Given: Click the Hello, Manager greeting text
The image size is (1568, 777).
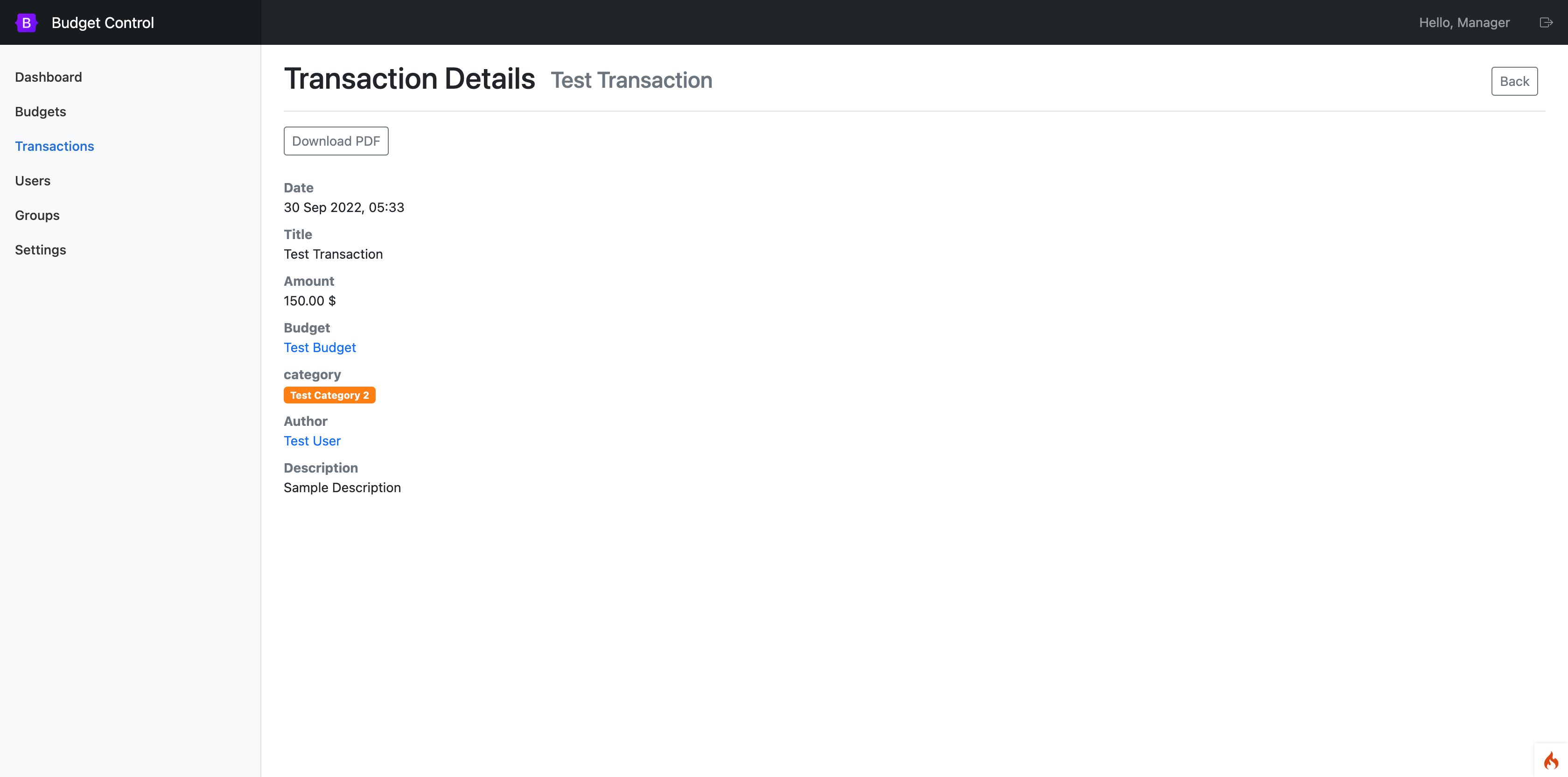Looking at the screenshot, I should [x=1464, y=22].
